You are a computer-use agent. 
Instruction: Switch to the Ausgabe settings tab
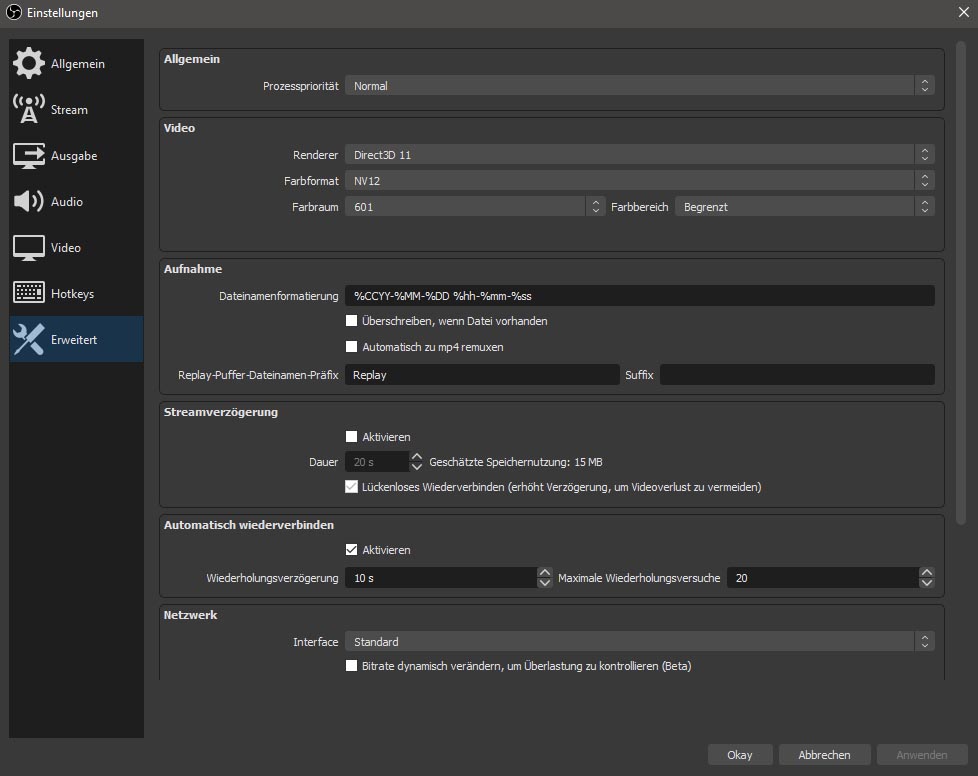pyautogui.click(x=76, y=156)
